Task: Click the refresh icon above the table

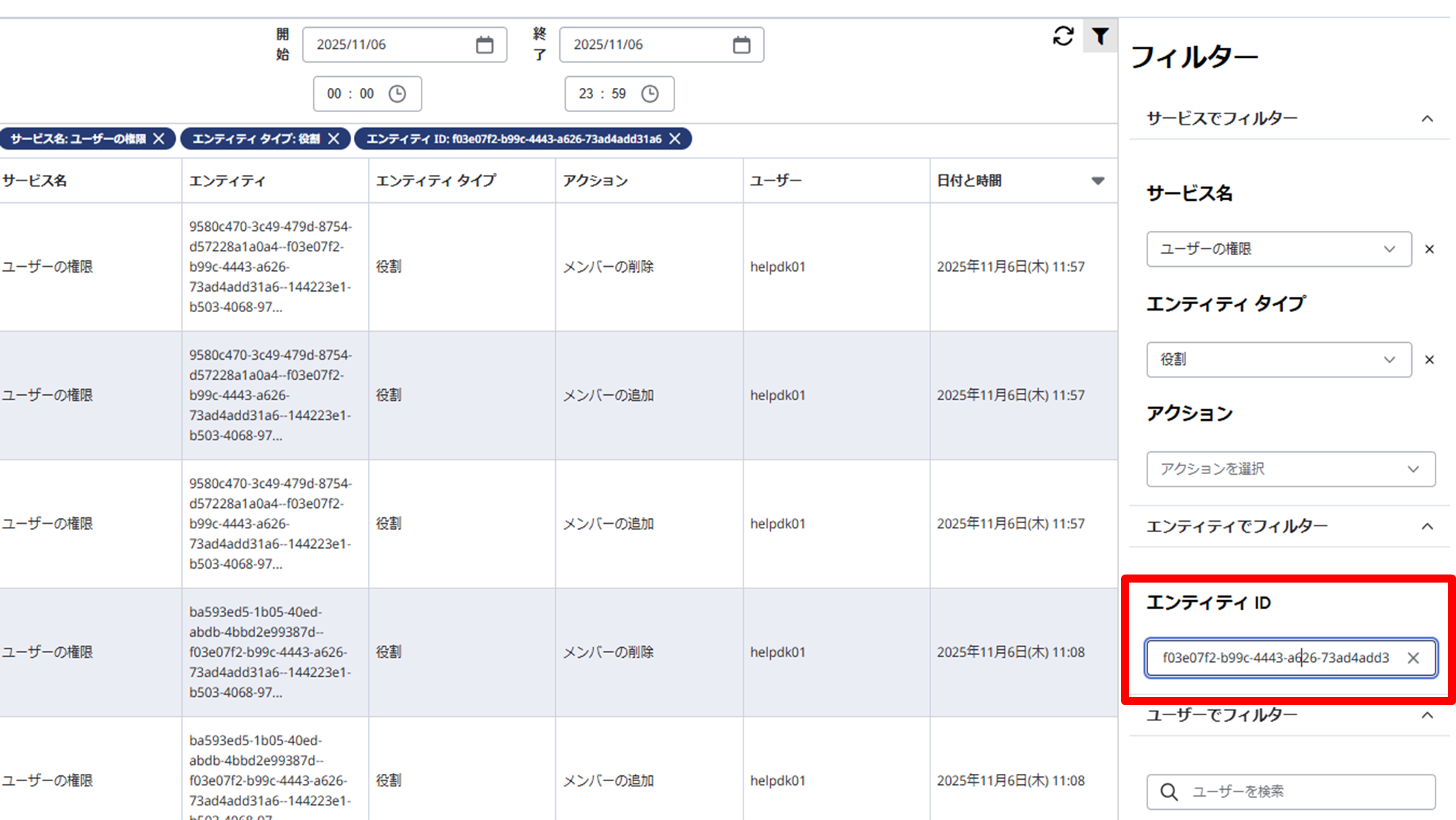Action: pos(1063,36)
